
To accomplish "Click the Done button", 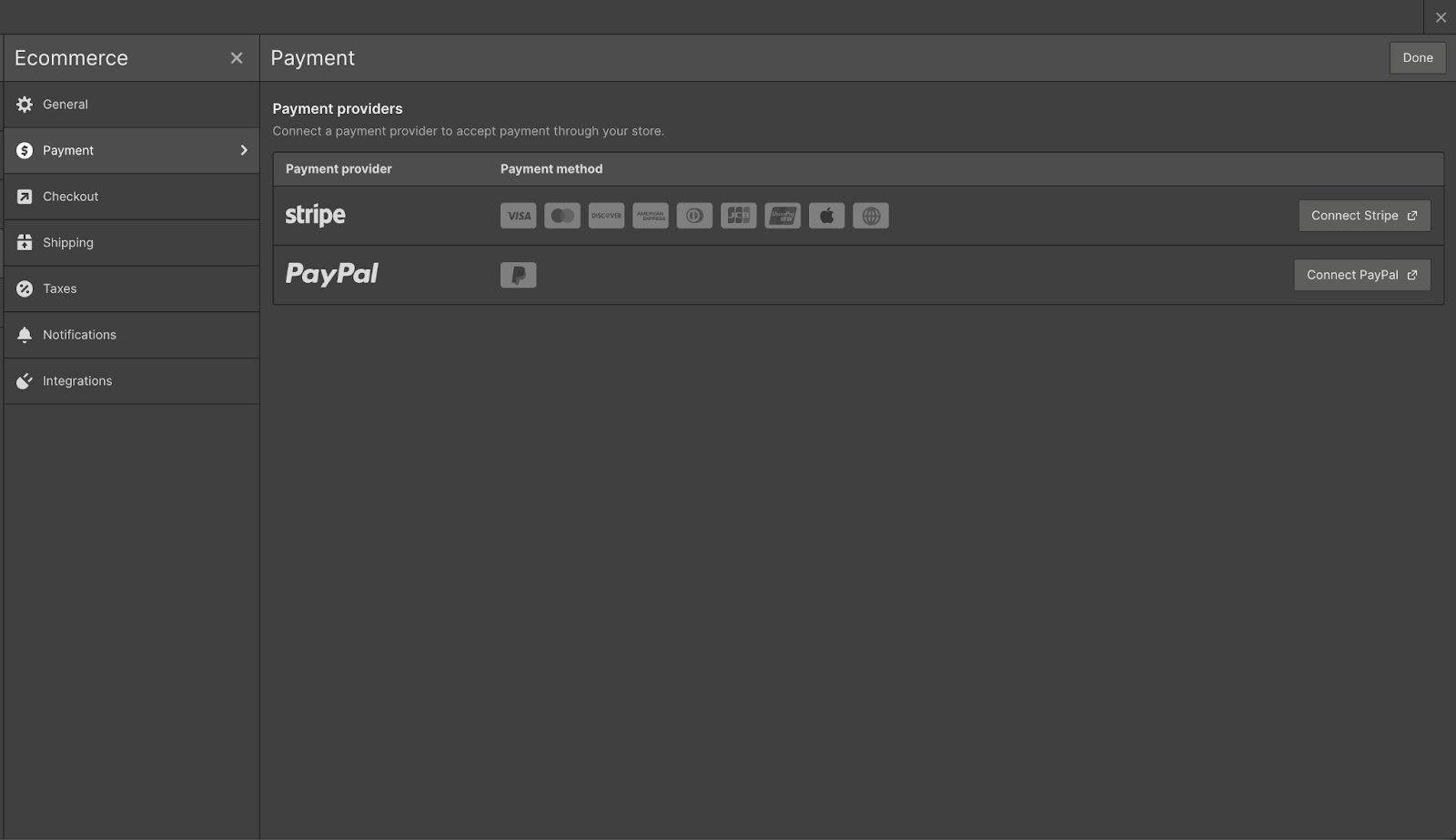I will click(x=1417, y=57).
